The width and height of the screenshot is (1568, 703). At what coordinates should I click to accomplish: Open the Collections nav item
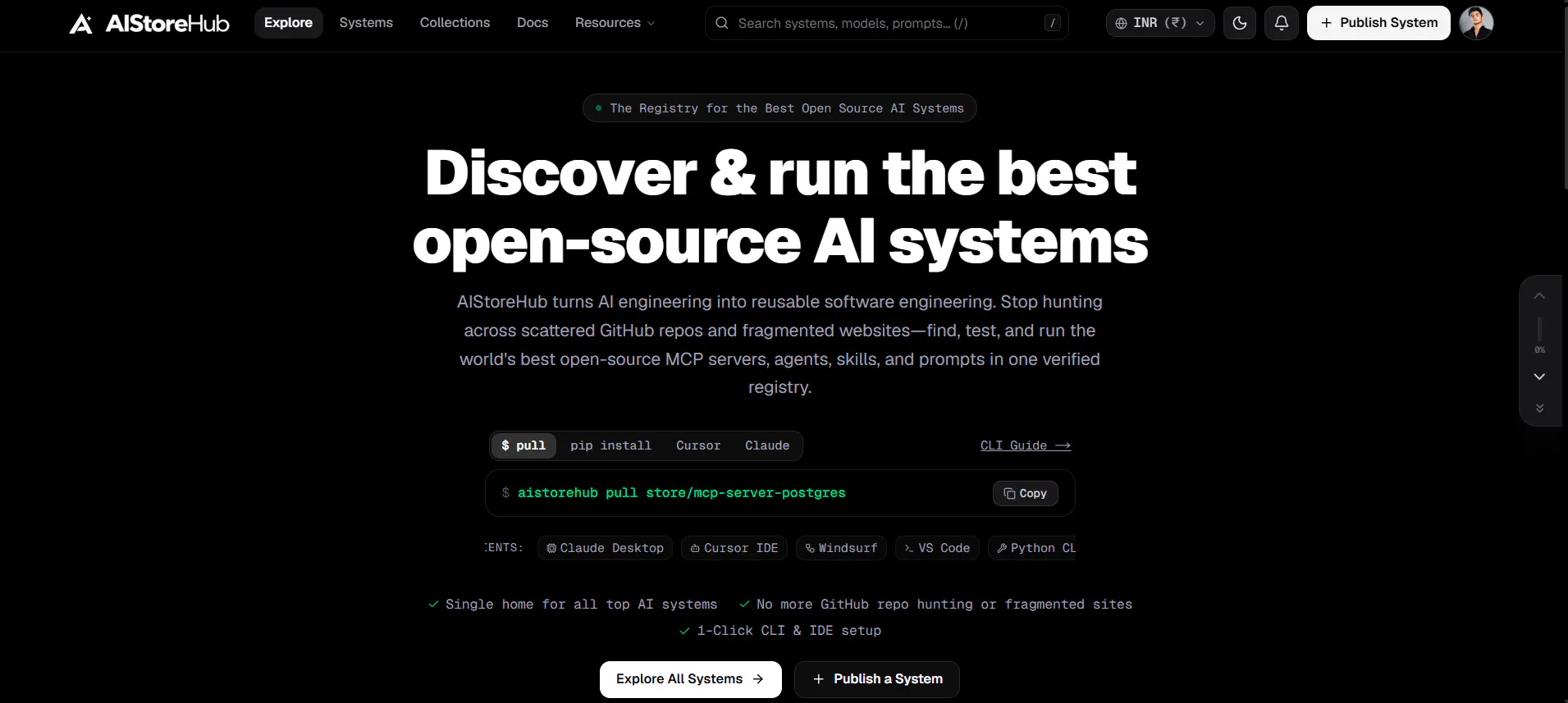click(x=455, y=23)
